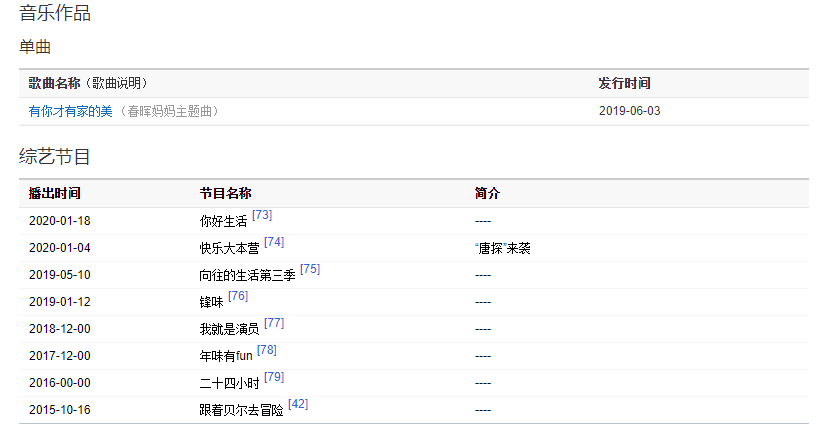Click the 歌曲名称 column header
Image resolution: width=825 pixels, height=433 pixels.
pyautogui.click(x=55, y=83)
